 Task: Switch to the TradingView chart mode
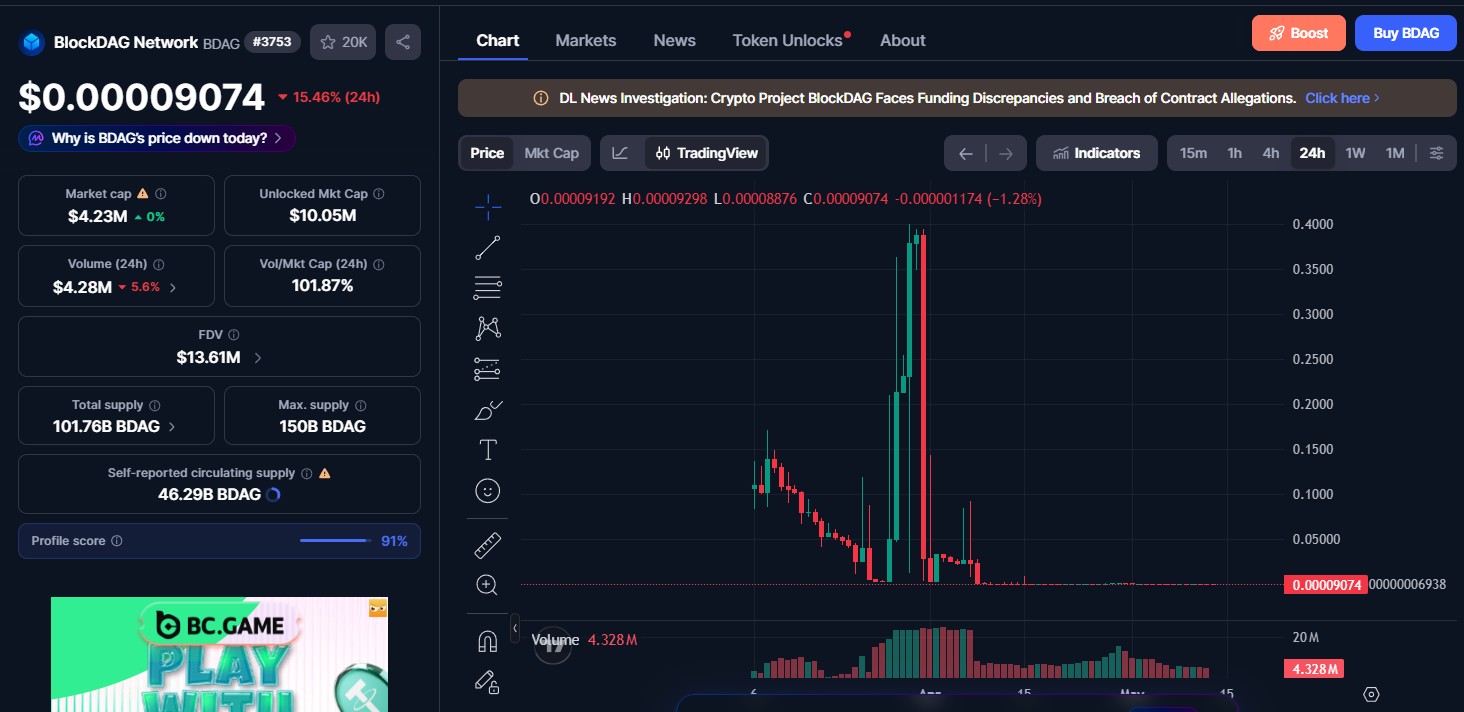click(707, 153)
